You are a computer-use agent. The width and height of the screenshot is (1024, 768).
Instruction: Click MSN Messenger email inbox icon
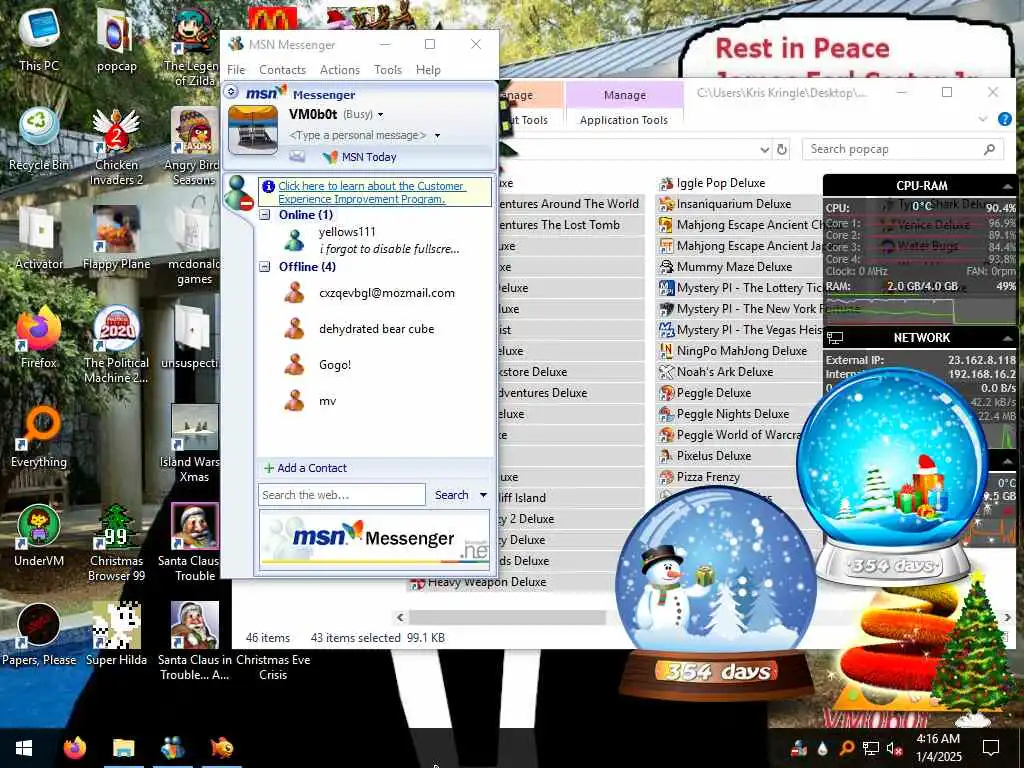click(297, 157)
